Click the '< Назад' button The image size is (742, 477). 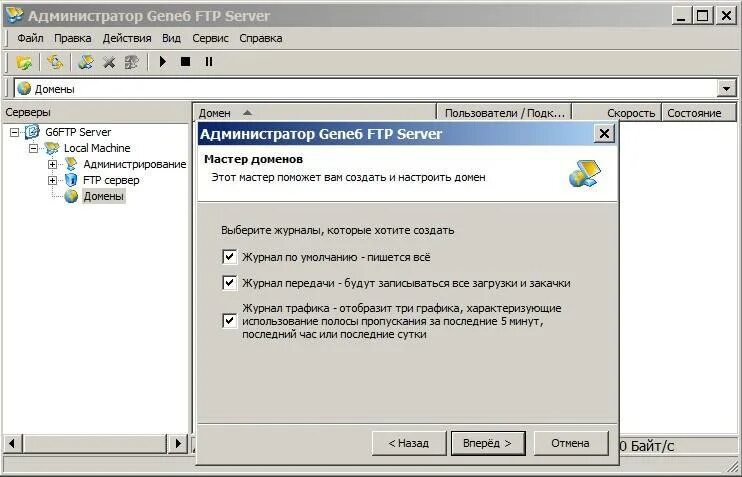pyautogui.click(x=409, y=443)
